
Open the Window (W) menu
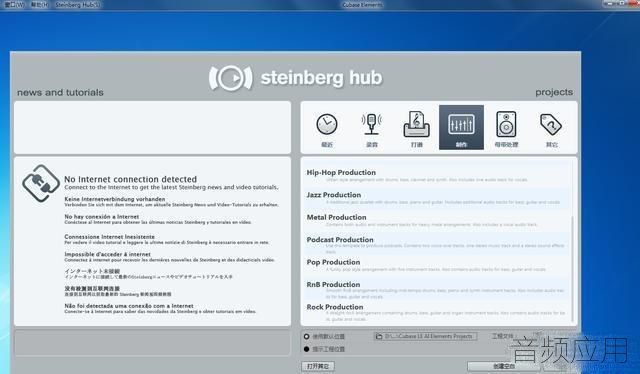[14, 5]
